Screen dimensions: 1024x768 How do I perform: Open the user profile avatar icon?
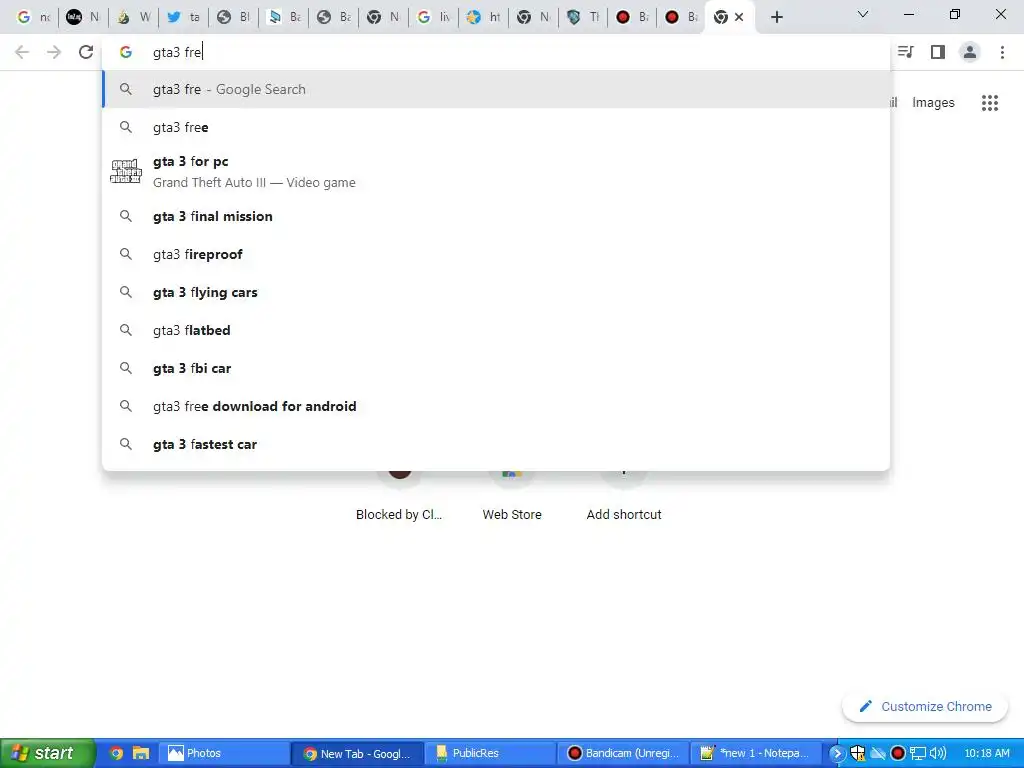[x=970, y=52]
